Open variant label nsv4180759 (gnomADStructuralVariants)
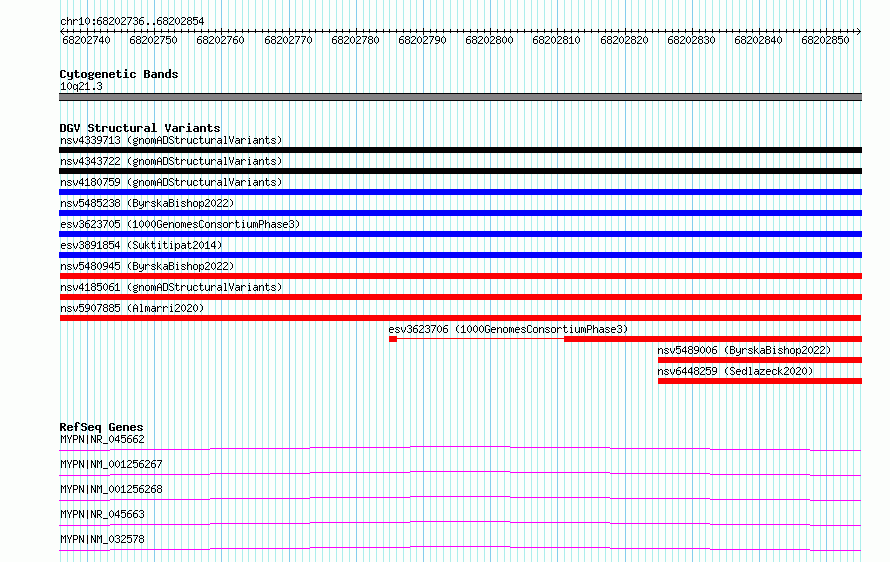 (171, 182)
